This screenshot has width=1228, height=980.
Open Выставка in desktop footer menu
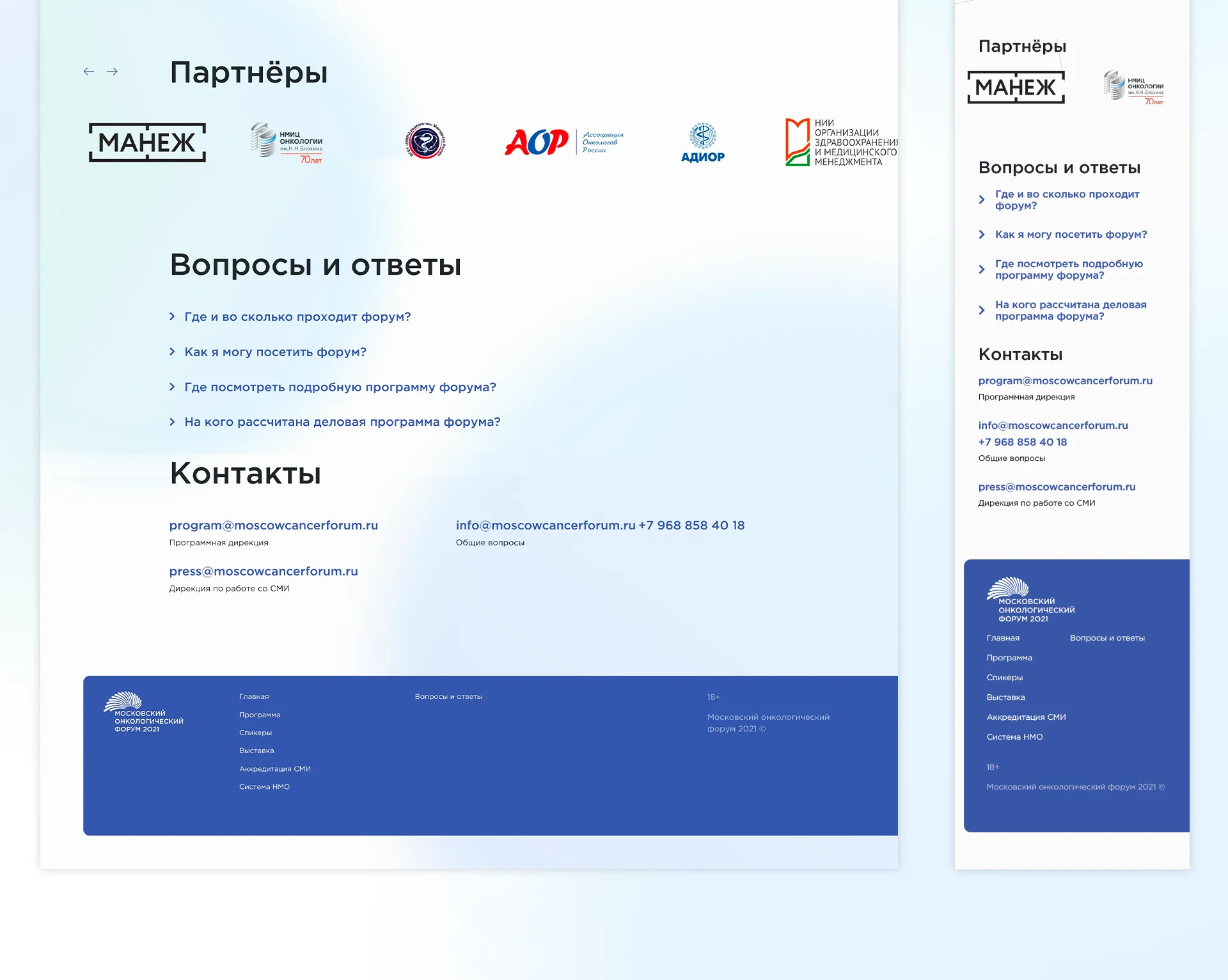click(256, 751)
